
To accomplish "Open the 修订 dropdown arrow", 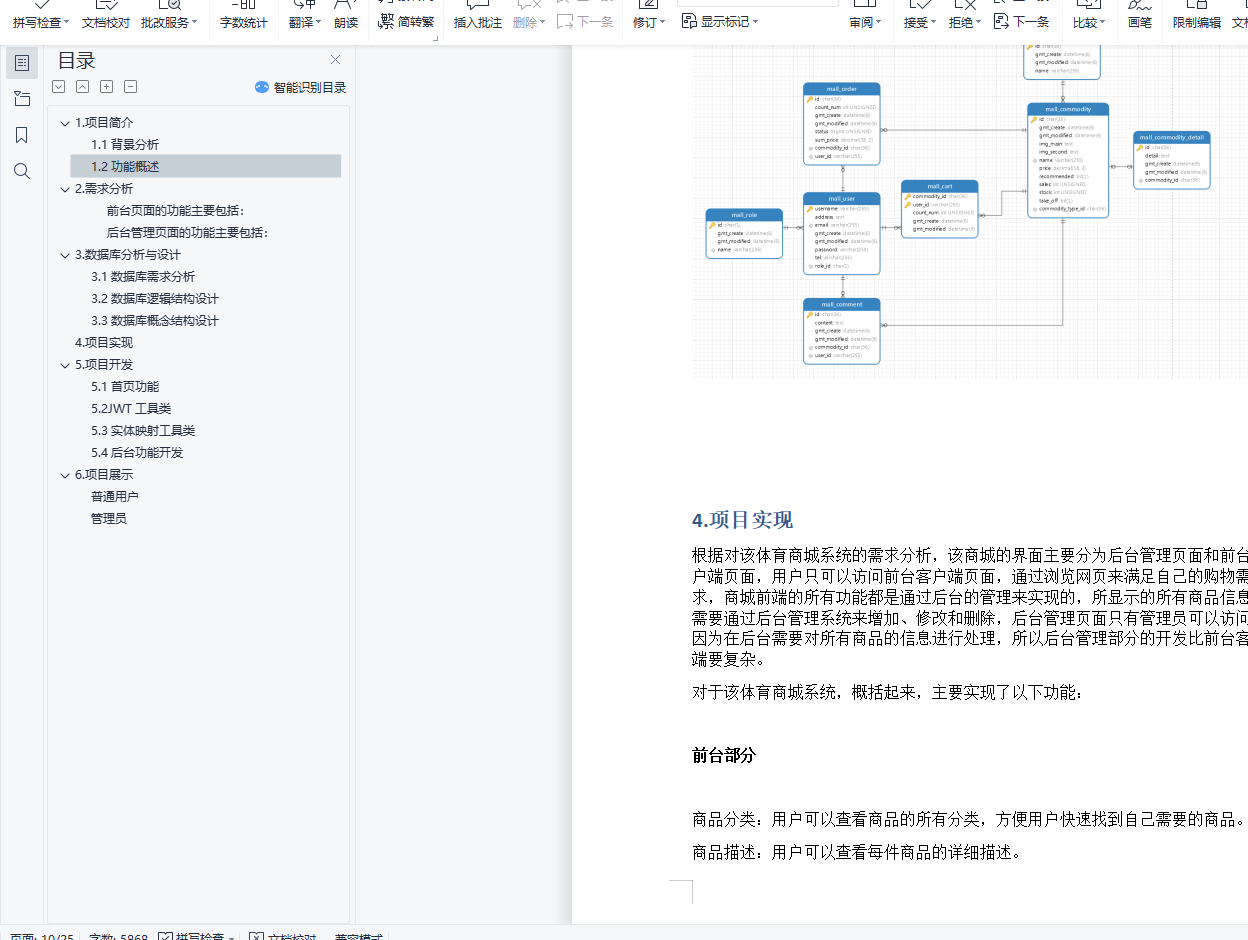I will [x=662, y=22].
